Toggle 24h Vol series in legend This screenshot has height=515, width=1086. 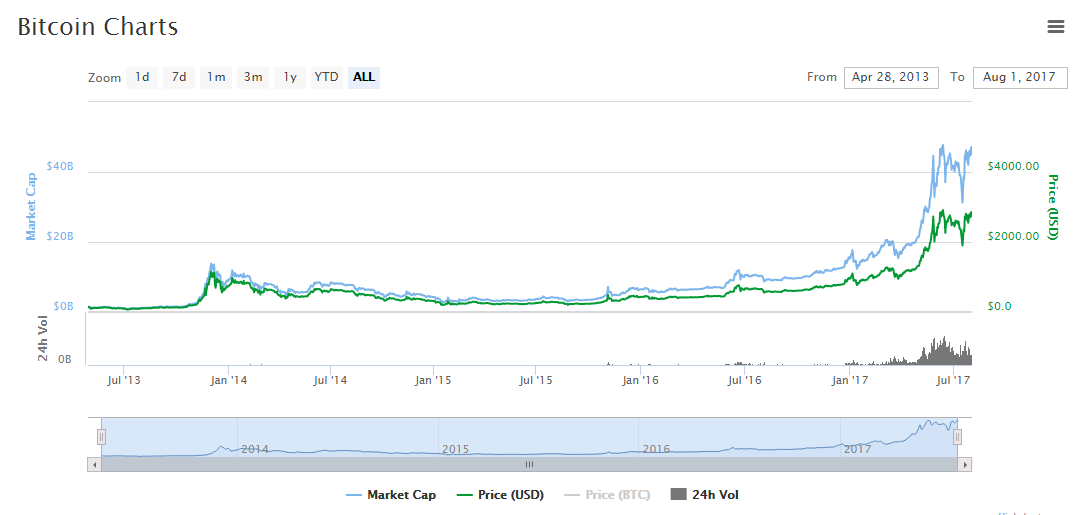[x=705, y=495]
